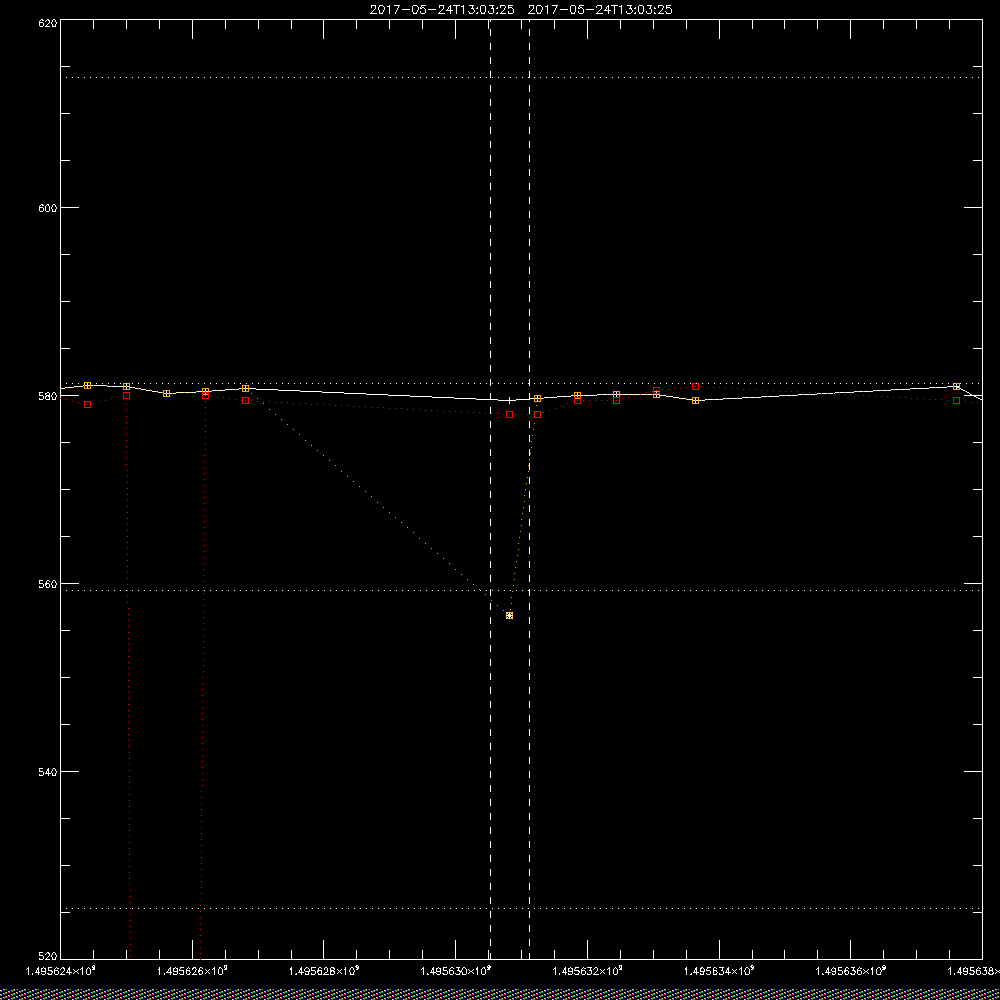The width and height of the screenshot is (1000, 1000).
Task: Click the y-axis label 540
Action: coord(48,772)
